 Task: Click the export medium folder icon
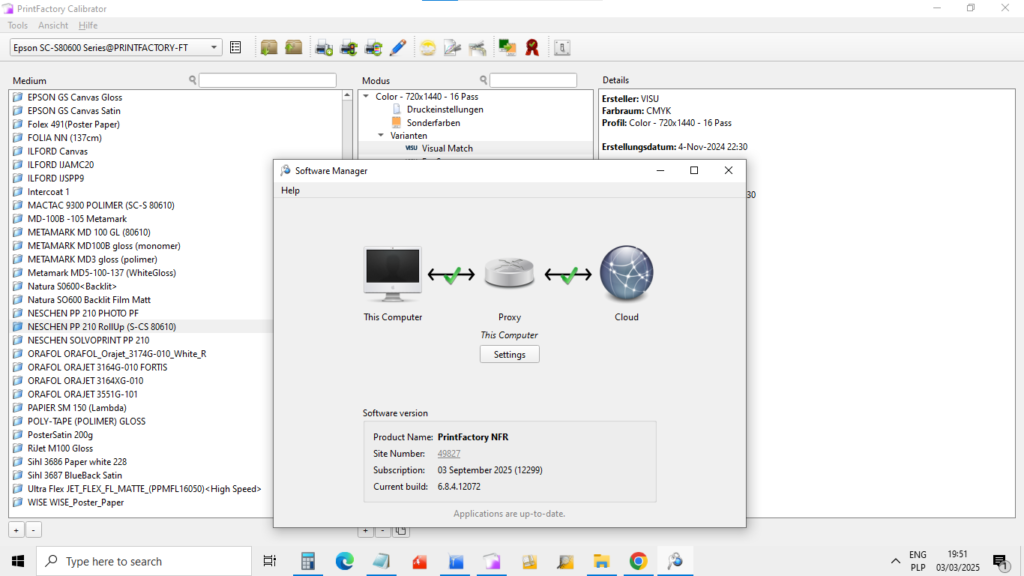tap(294, 46)
